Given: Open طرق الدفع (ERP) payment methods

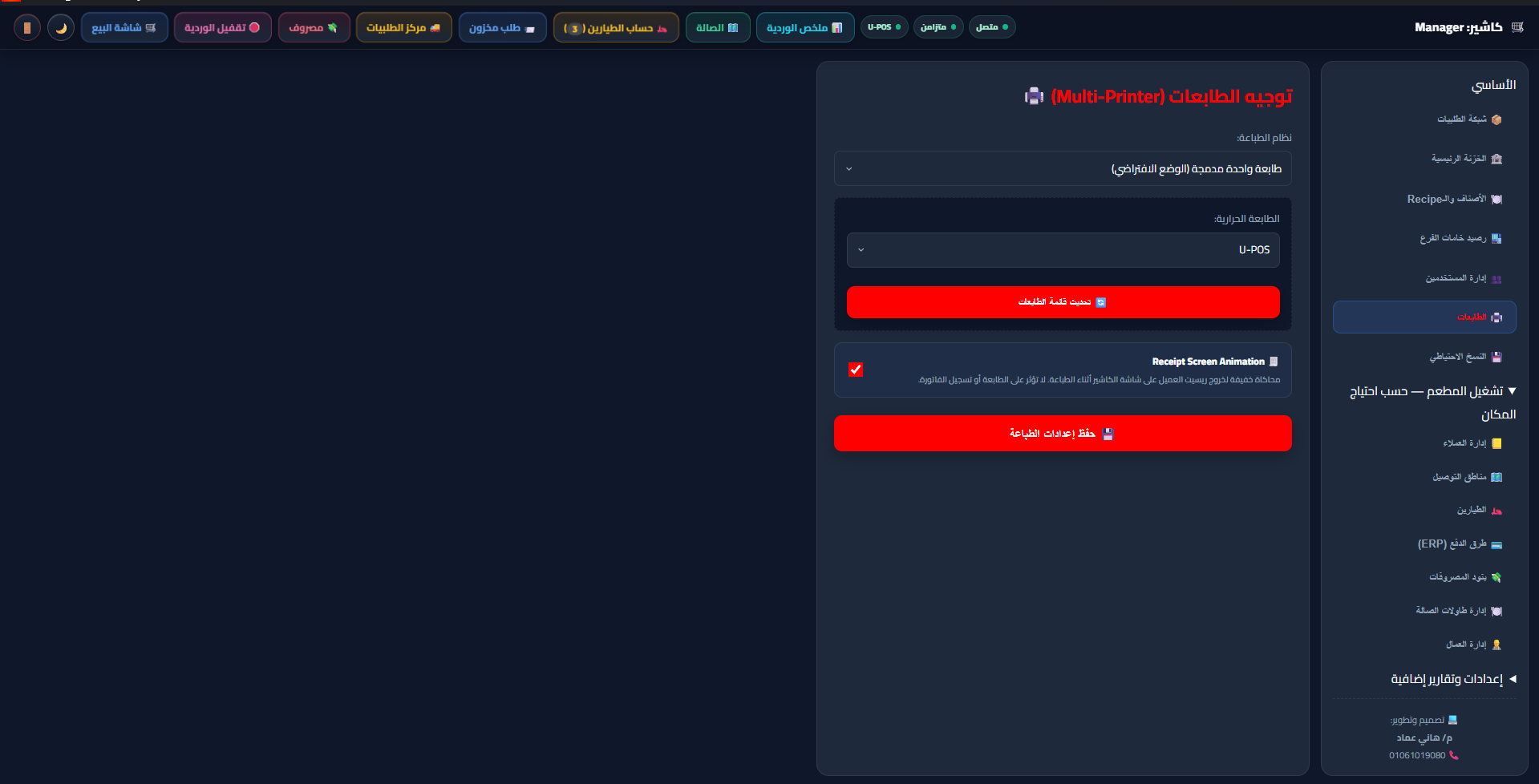Looking at the screenshot, I should 1424,544.
